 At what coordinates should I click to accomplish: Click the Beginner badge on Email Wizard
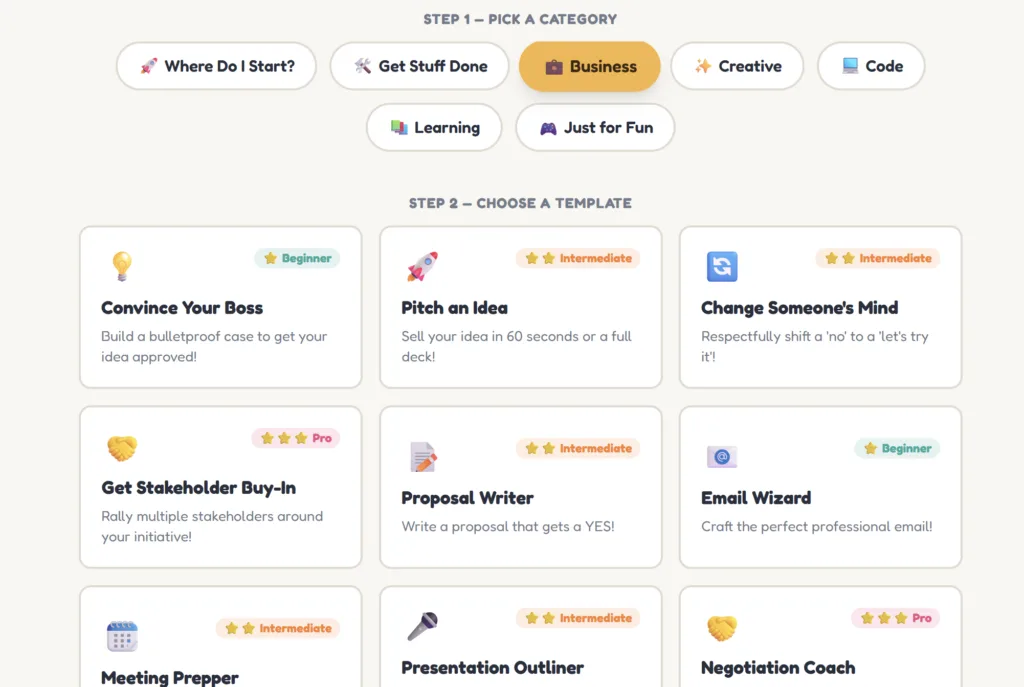[x=897, y=448]
